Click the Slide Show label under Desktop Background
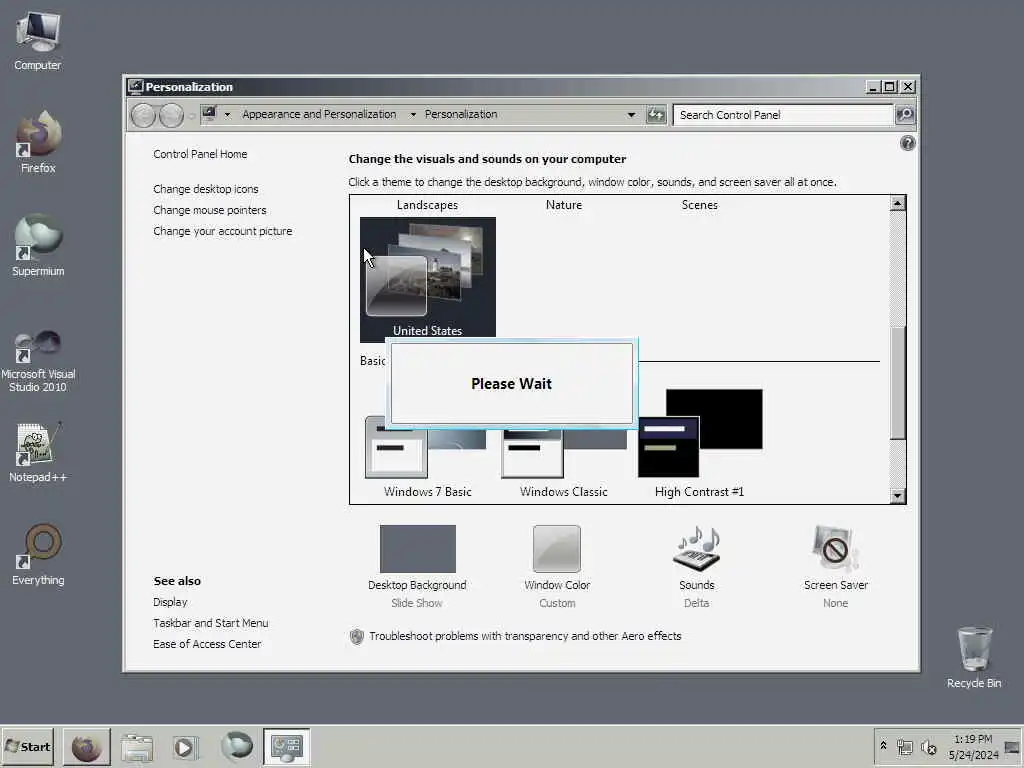The image size is (1024, 768). pos(417,603)
